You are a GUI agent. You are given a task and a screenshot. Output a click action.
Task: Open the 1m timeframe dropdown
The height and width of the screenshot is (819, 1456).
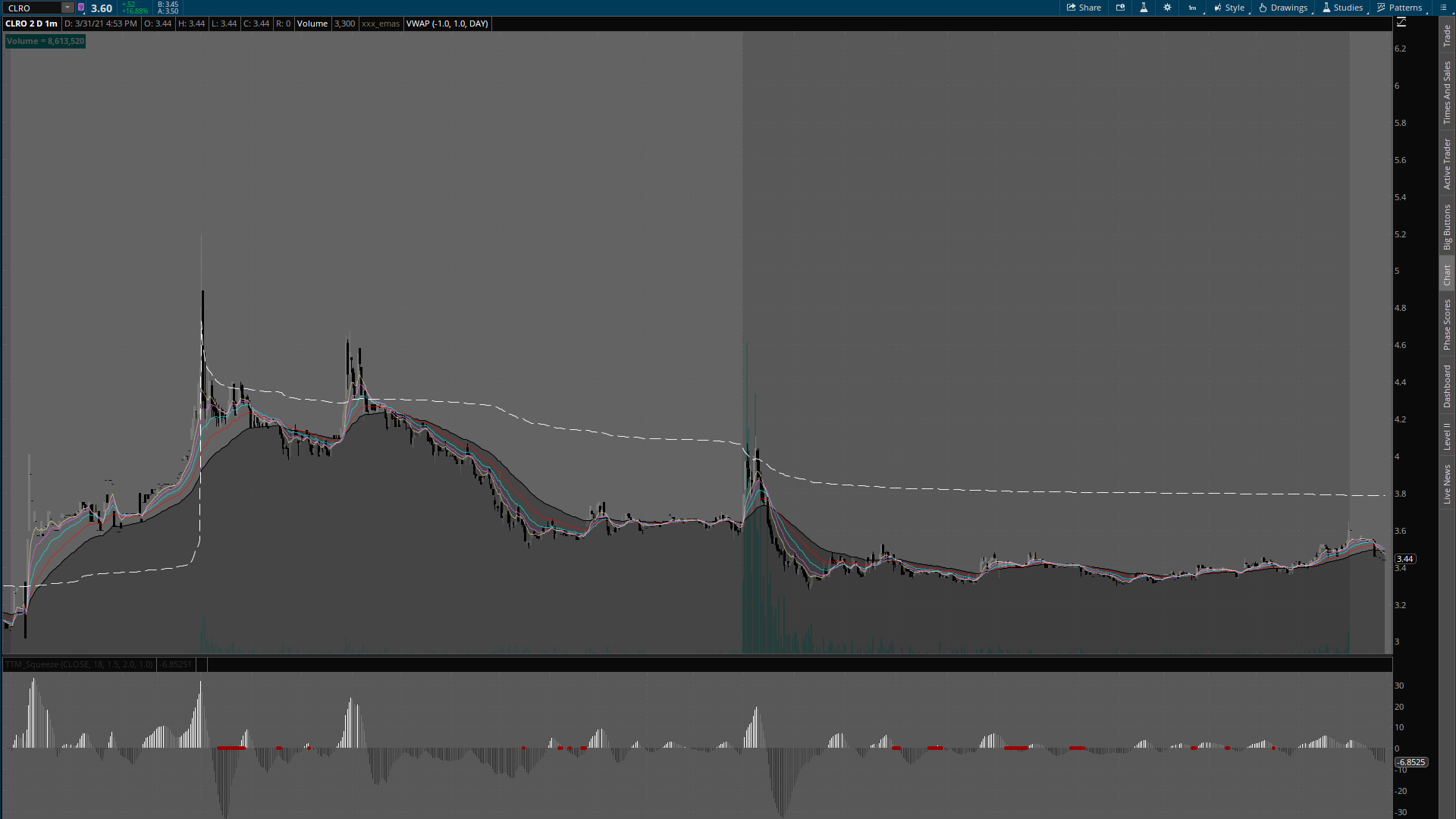[x=1193, y=8]
